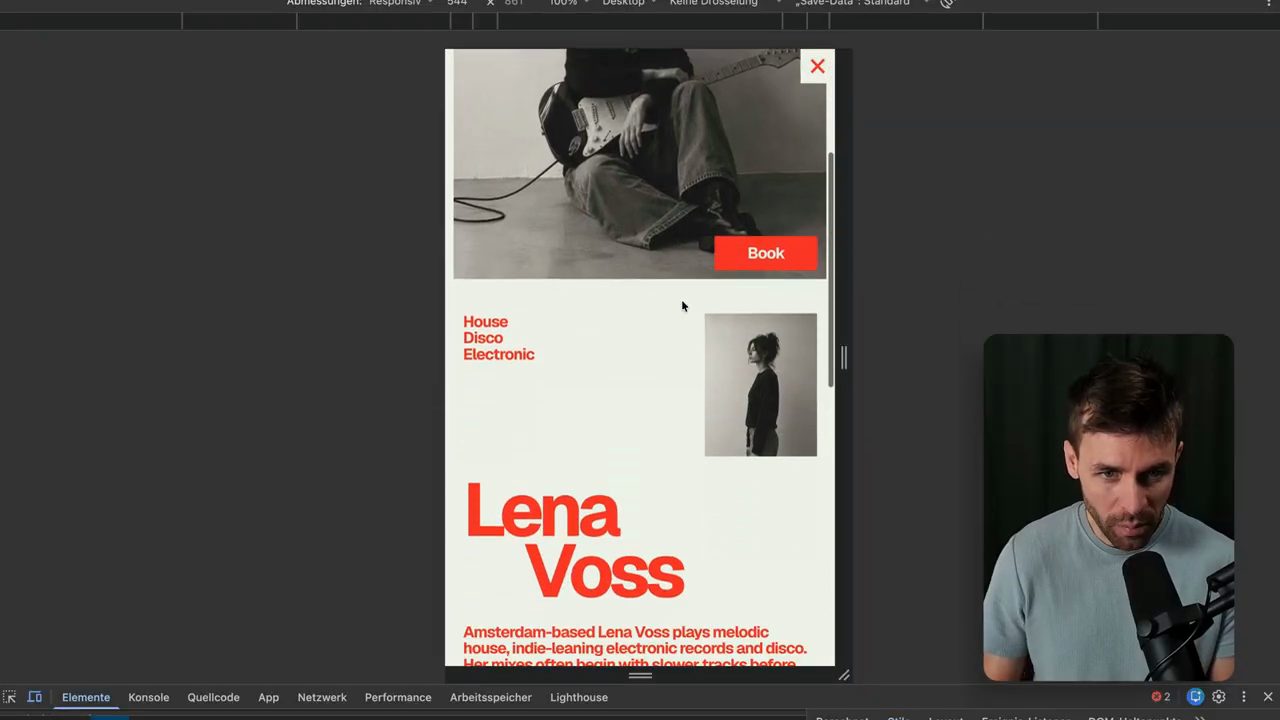Open the Netzwerk tab
This screenshot has width=1280, height=720.
coord(322,697)
